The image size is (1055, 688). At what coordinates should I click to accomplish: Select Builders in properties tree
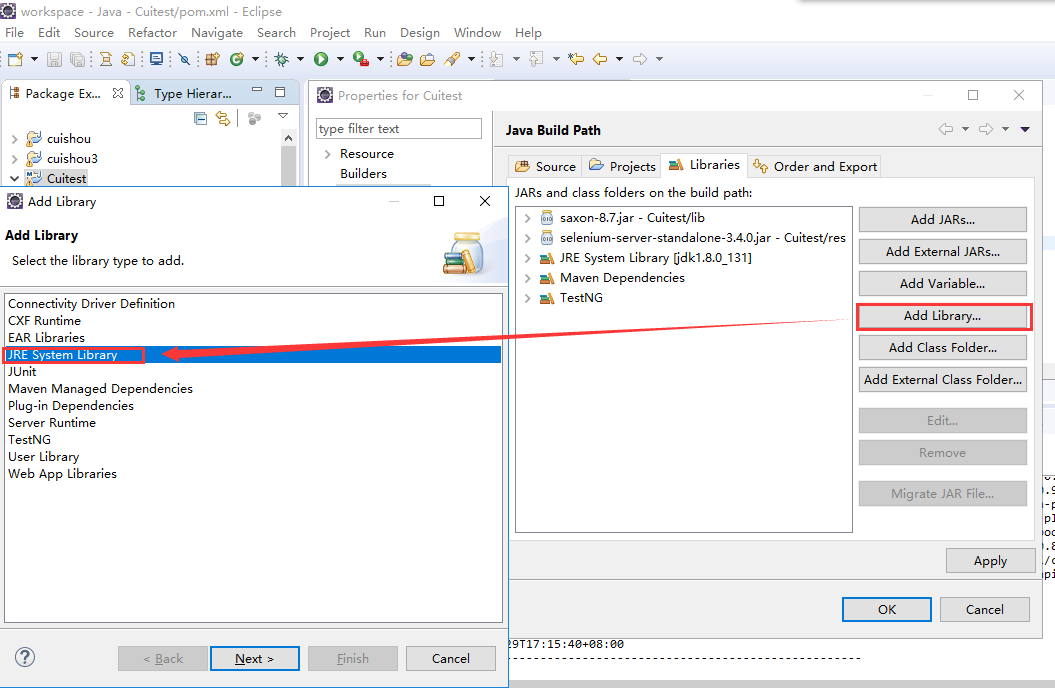pyautogui.click(x=363, y=174)
